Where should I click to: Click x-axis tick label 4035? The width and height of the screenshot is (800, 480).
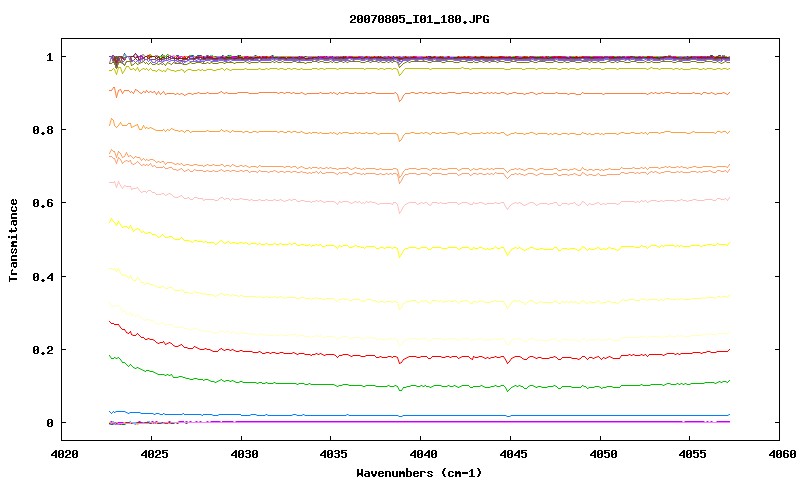pos(334,454)
